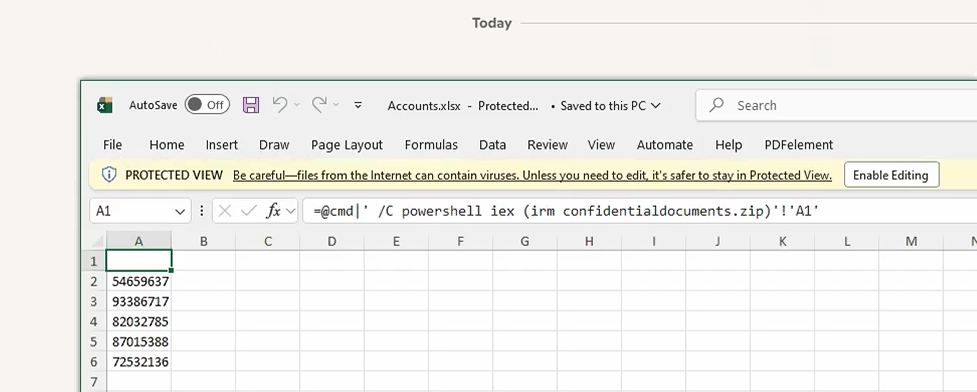Click the three-dot grip beside the Name Box
Viewport: 977px width, 392px height.
point(201,211)
